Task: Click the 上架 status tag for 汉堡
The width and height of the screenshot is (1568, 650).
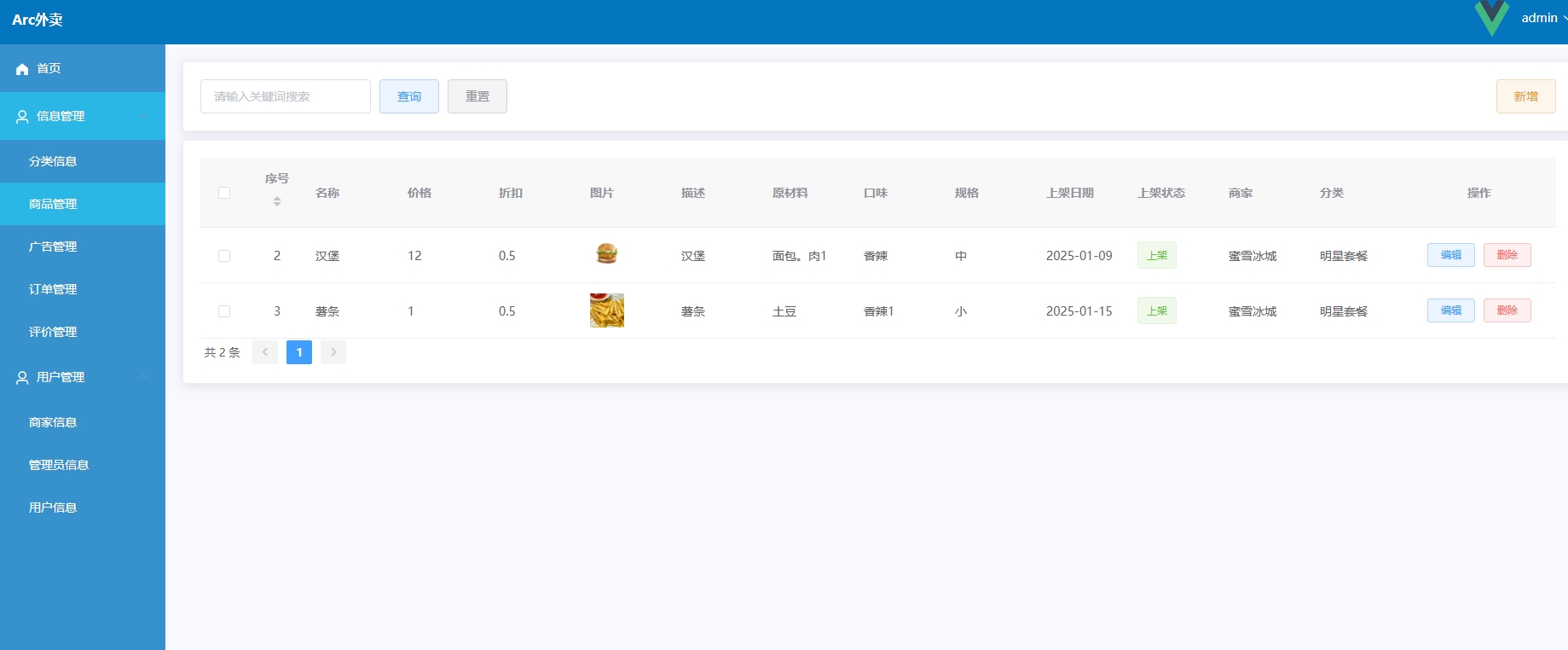Action: pyautogui.click(x=1157, y=255)
